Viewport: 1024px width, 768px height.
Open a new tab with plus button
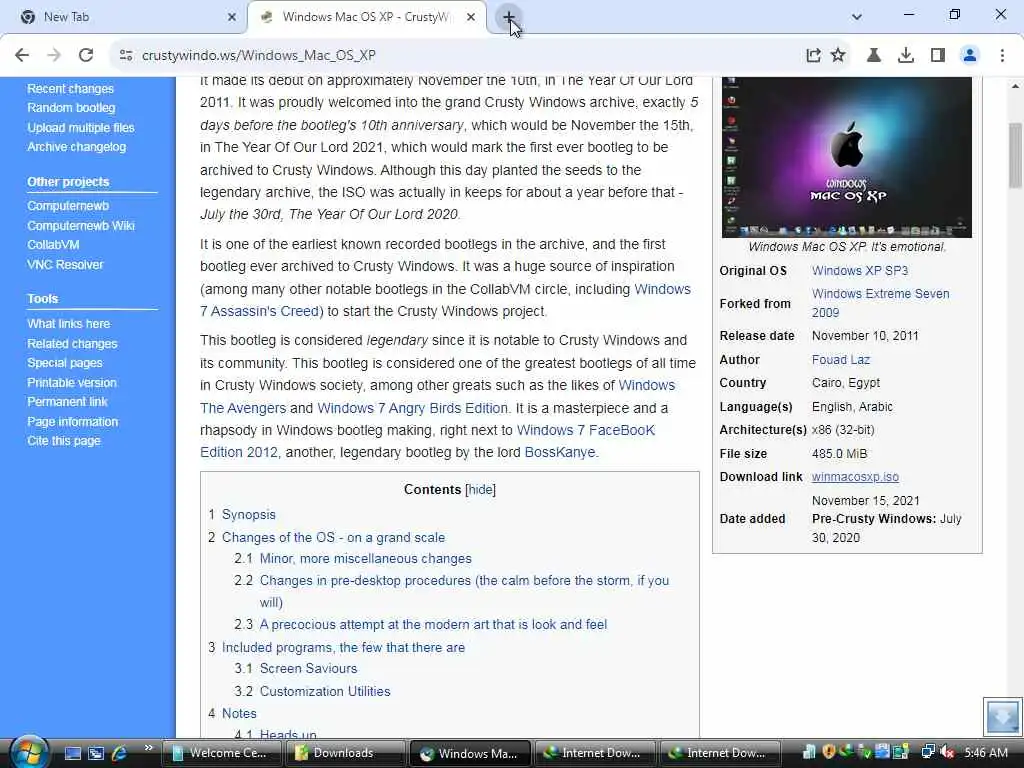point(509,17)
